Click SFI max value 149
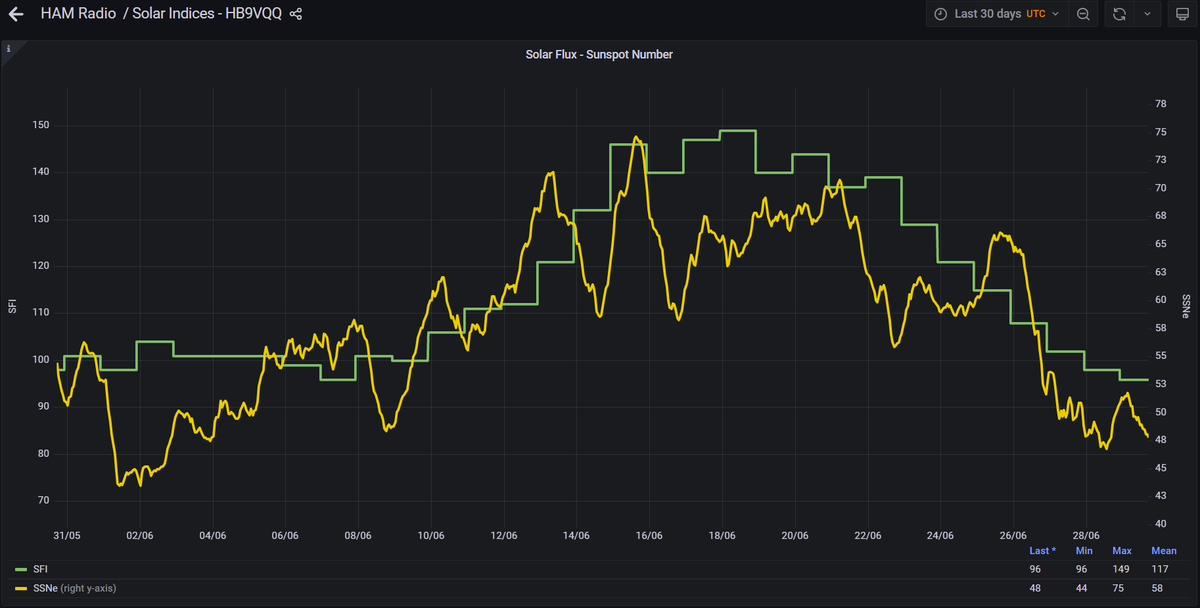The image size is (1200, 608). [1121, 569]
